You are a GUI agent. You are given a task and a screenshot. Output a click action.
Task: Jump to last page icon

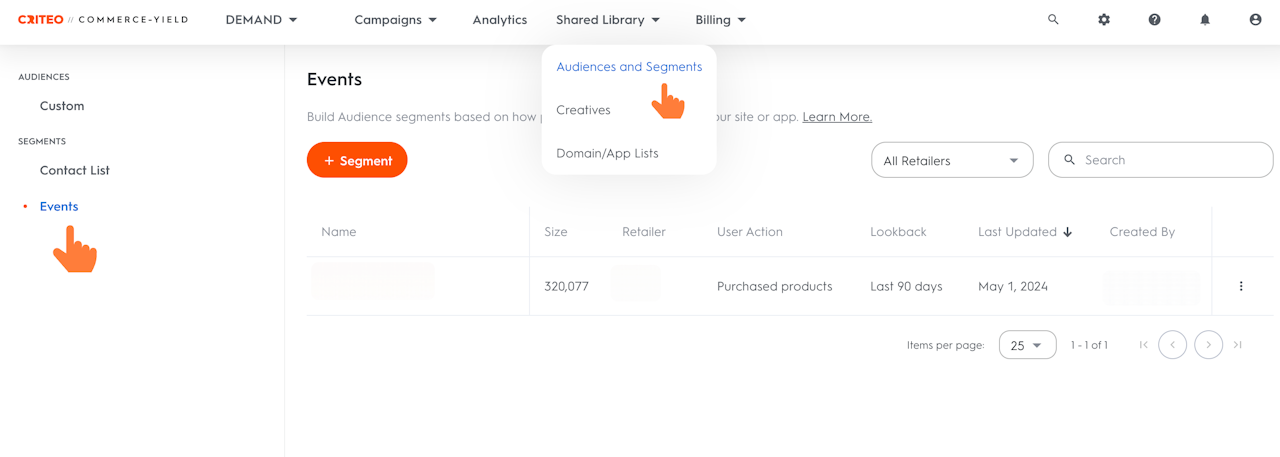coord(1238,345)
